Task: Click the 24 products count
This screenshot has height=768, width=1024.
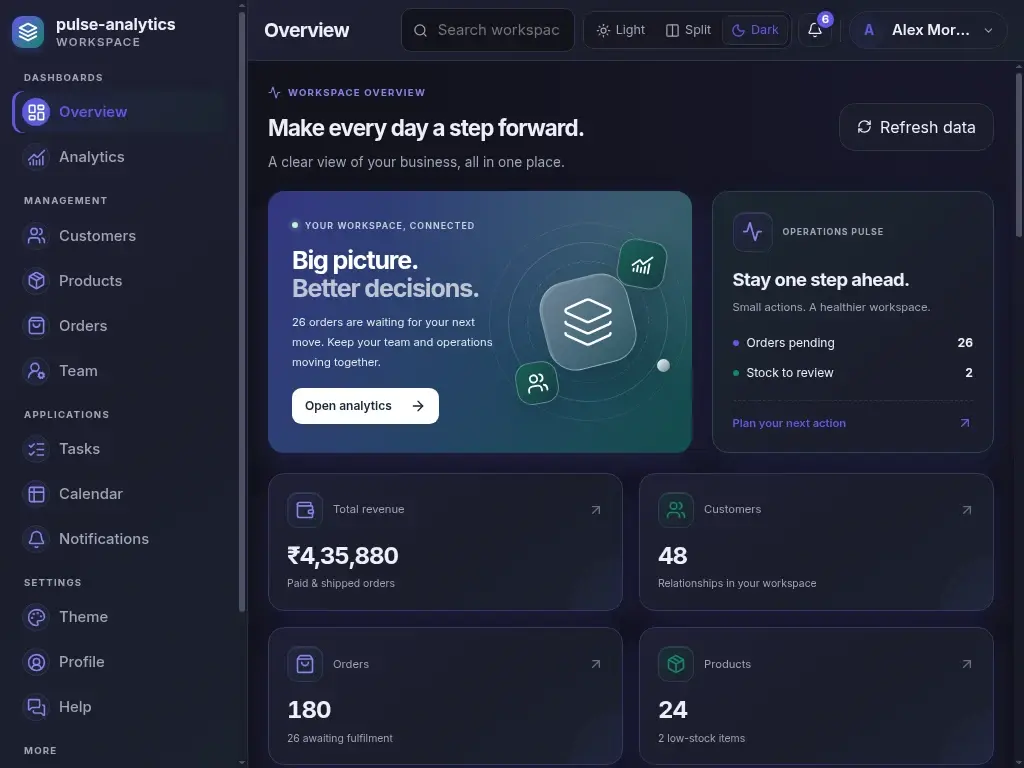Action: coord(673,710)
